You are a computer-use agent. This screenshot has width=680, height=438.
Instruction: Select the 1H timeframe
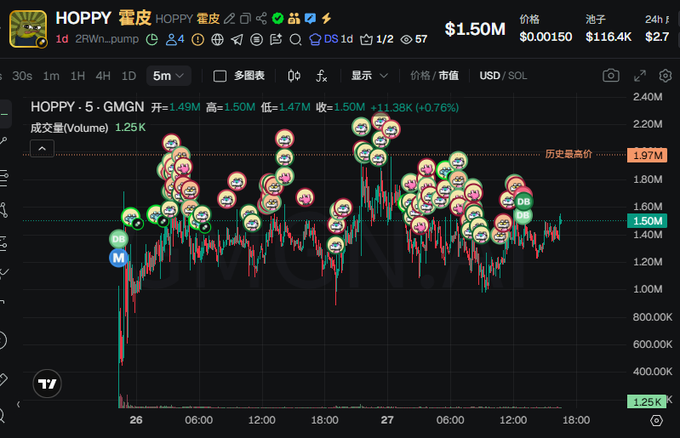click(78, 76)
